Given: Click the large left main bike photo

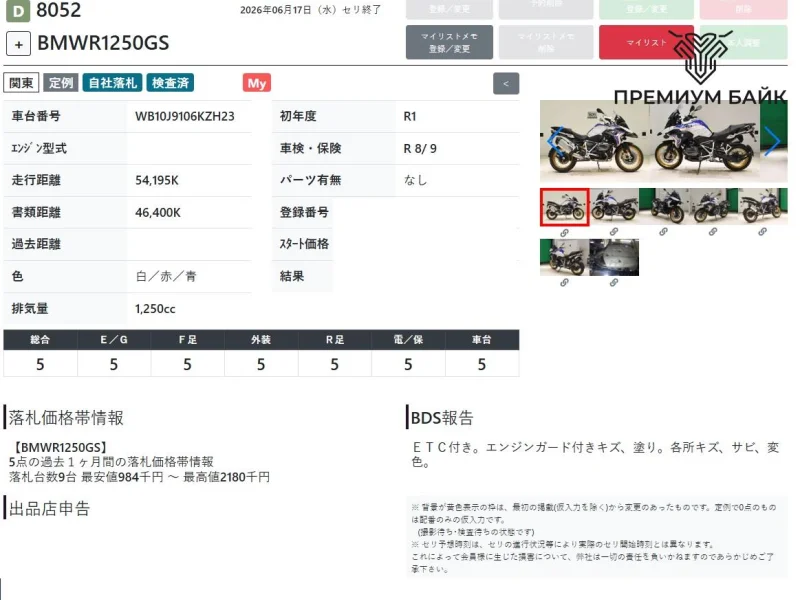Looking at the screenshot, I should [x=594, y=141].
